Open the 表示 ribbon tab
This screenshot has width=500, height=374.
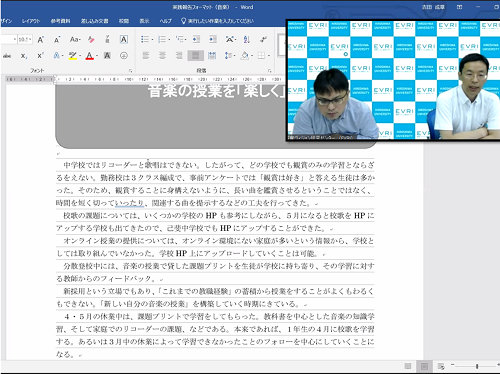(144, 21)
